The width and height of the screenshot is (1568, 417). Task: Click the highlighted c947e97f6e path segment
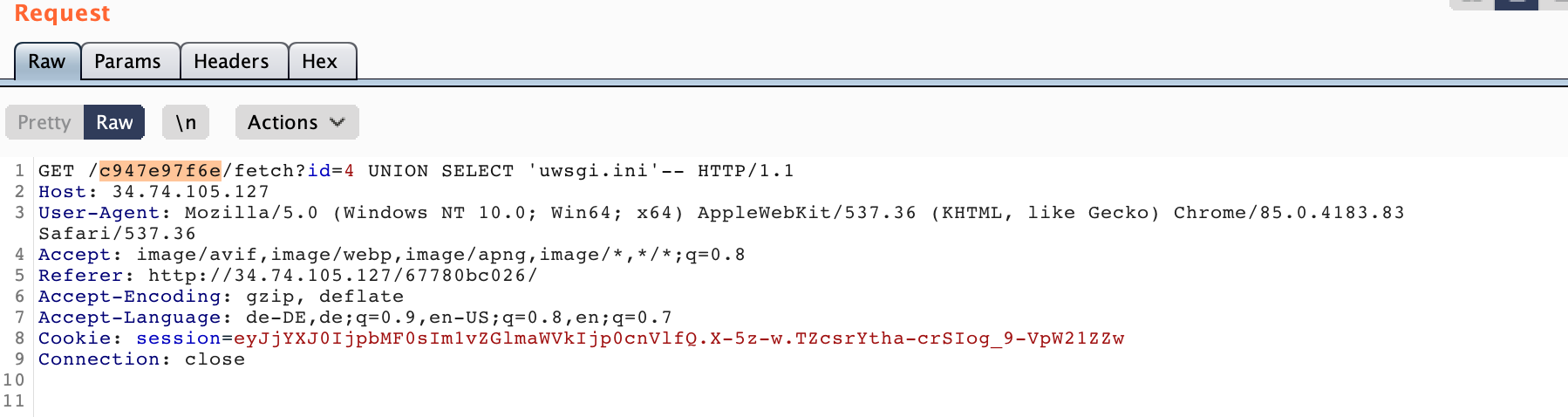pos(160,171)
